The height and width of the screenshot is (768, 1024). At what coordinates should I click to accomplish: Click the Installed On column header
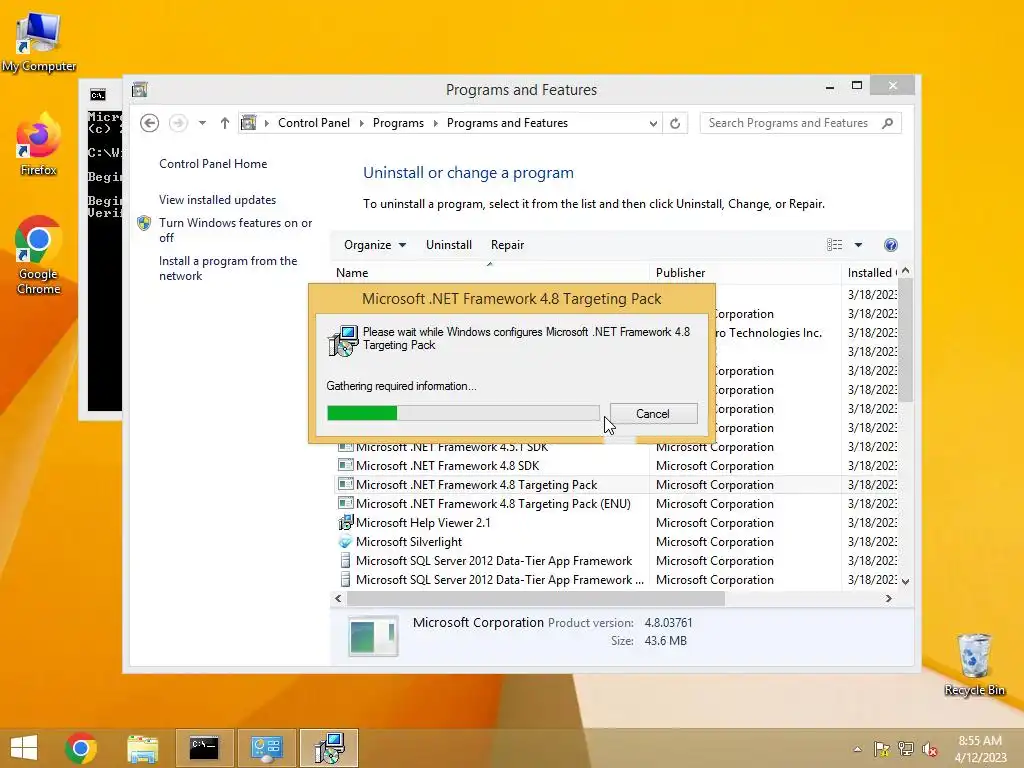871,273
